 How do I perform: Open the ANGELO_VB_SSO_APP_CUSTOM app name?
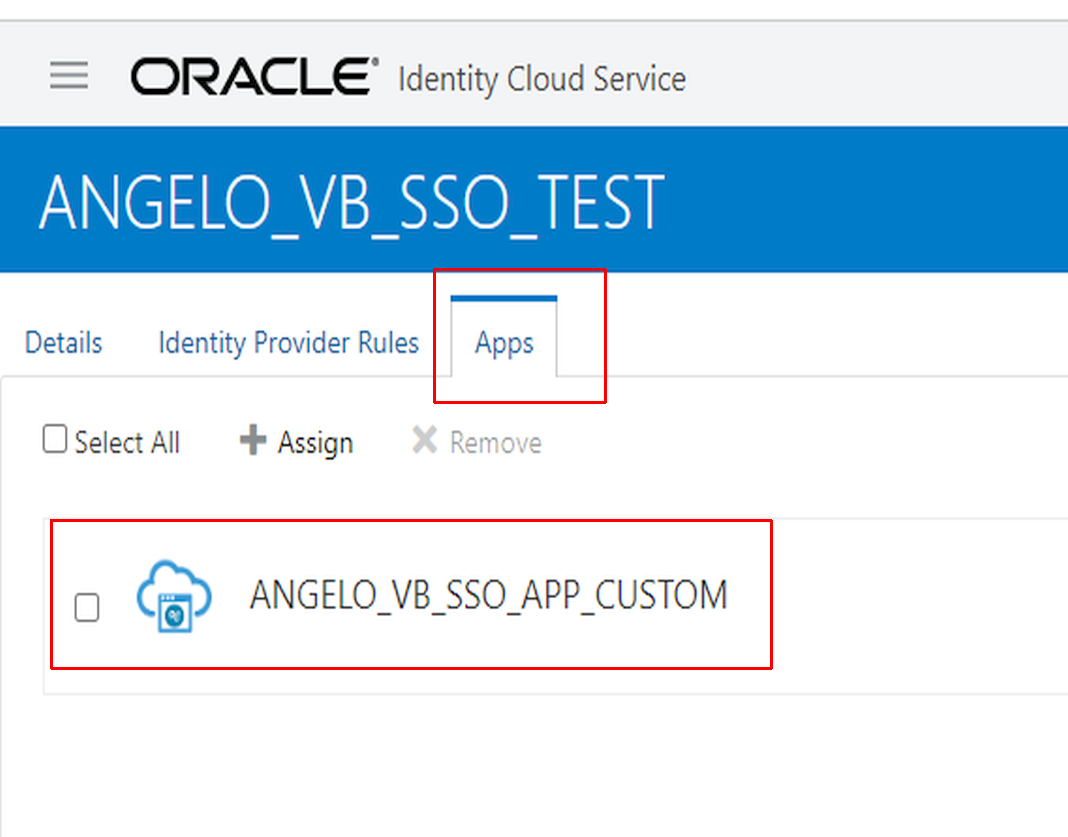pyautogui.click(x=488, y=595)
